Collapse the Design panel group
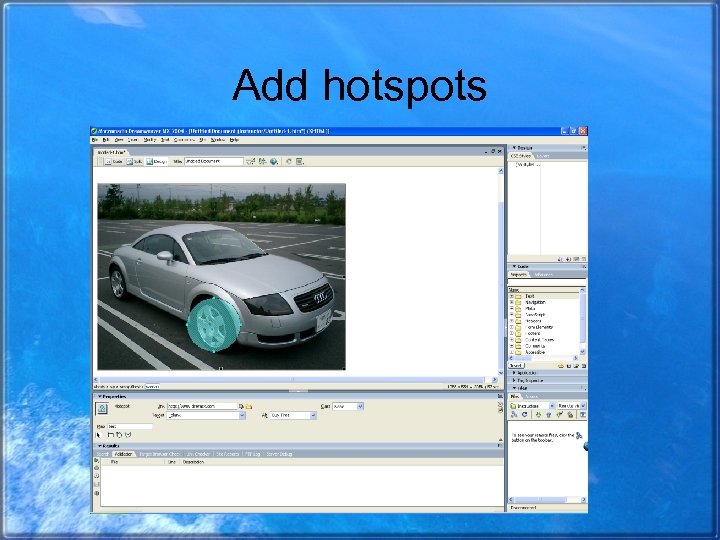The image size is (720, 540). [514, 148]
